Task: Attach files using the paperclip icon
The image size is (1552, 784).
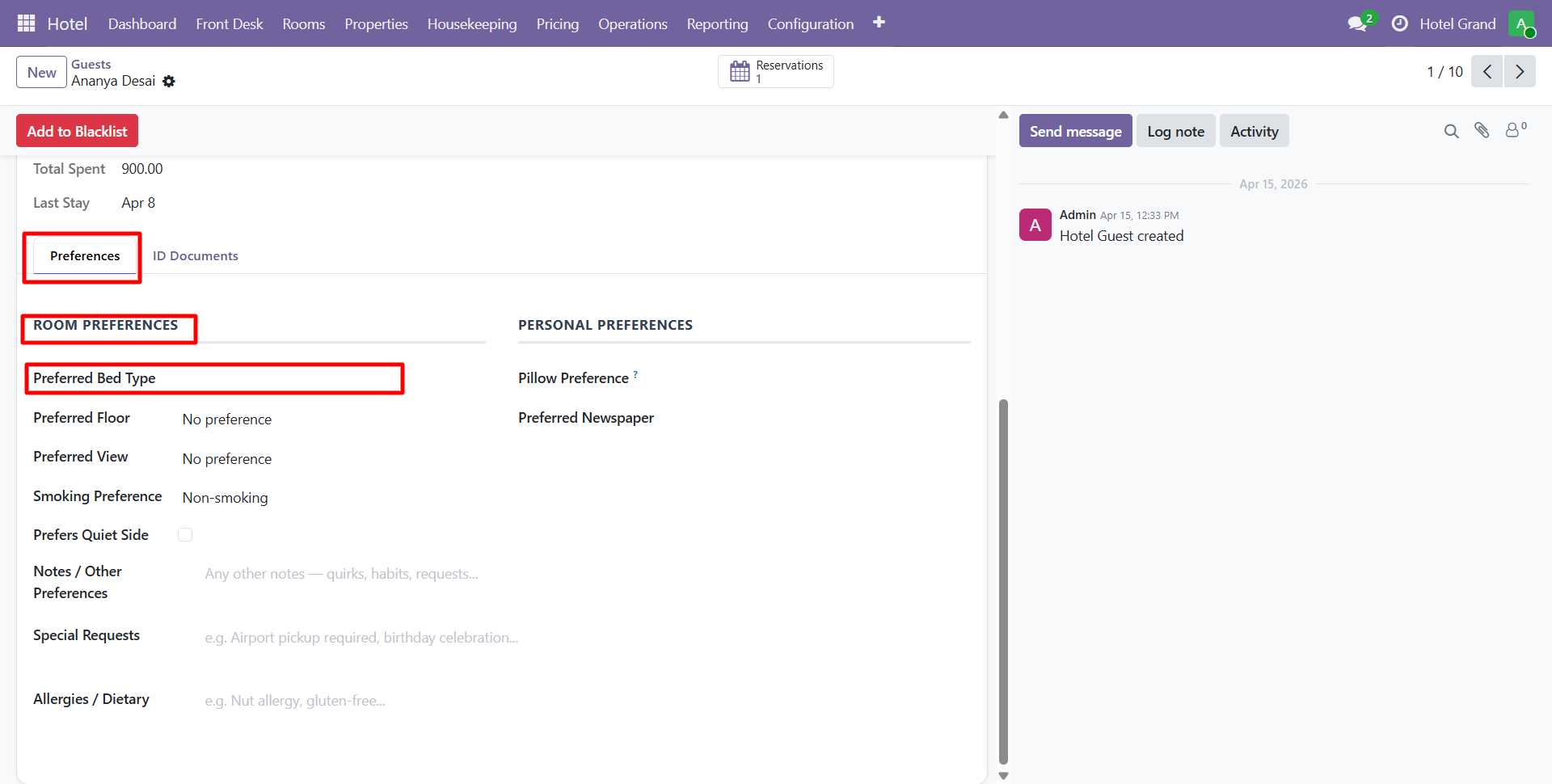Action: [x=1482, y=130]
